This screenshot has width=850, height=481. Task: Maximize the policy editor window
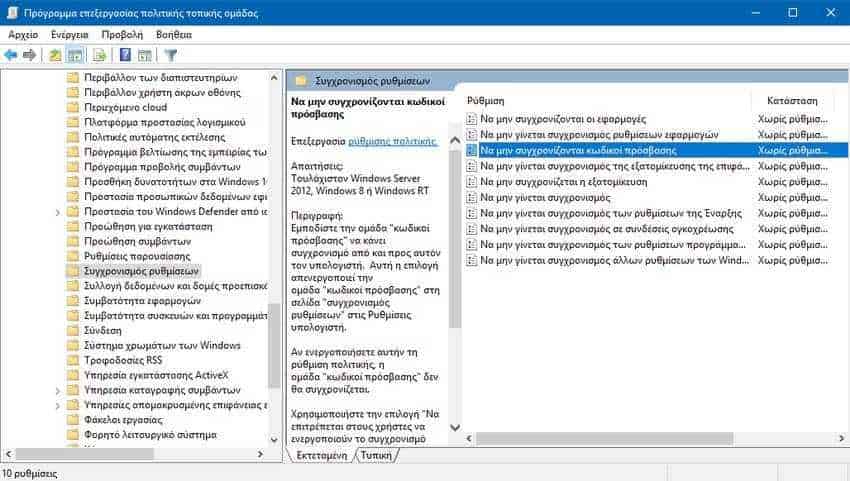(x=793, y=12)
